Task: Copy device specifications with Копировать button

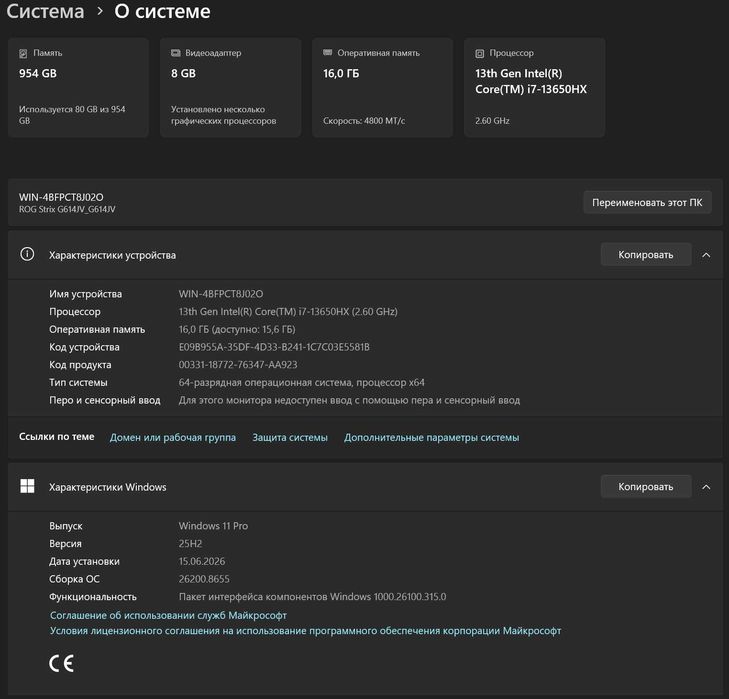Action: [646, 254]
